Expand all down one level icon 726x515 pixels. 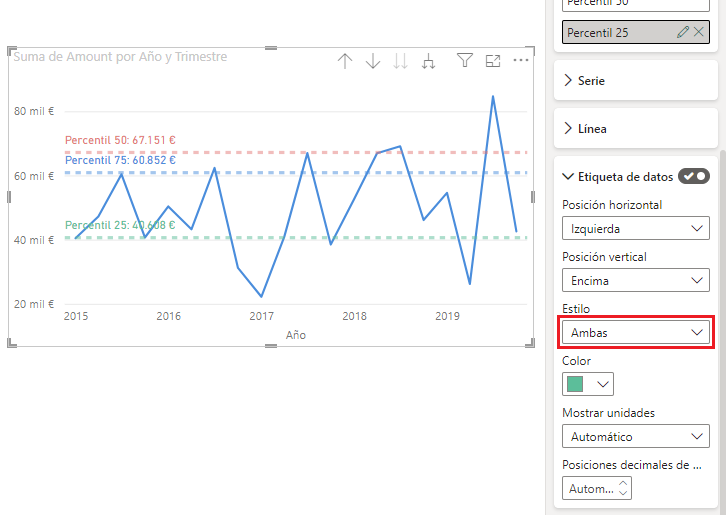point(429,61)
